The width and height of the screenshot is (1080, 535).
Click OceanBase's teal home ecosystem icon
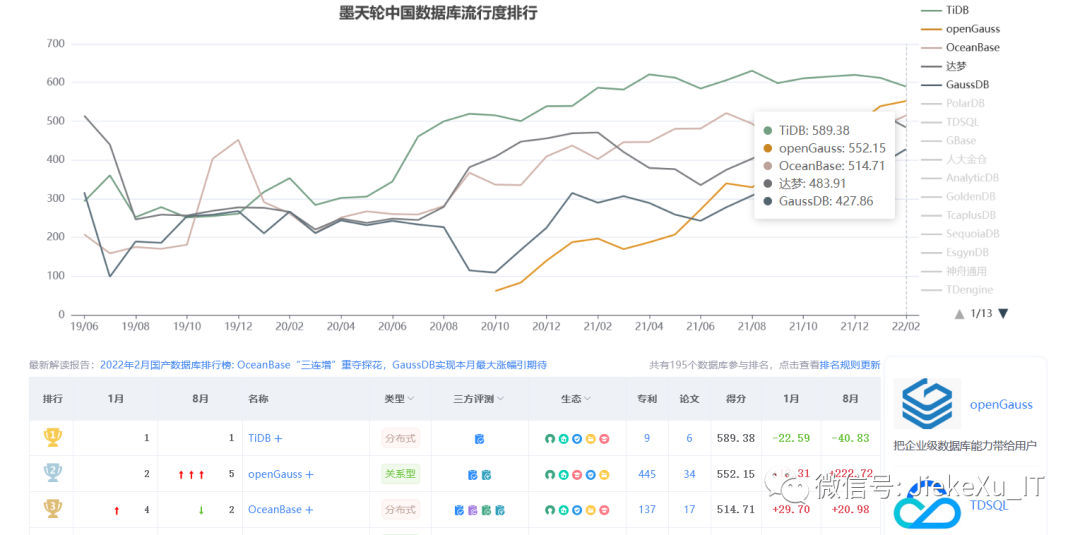563,510
